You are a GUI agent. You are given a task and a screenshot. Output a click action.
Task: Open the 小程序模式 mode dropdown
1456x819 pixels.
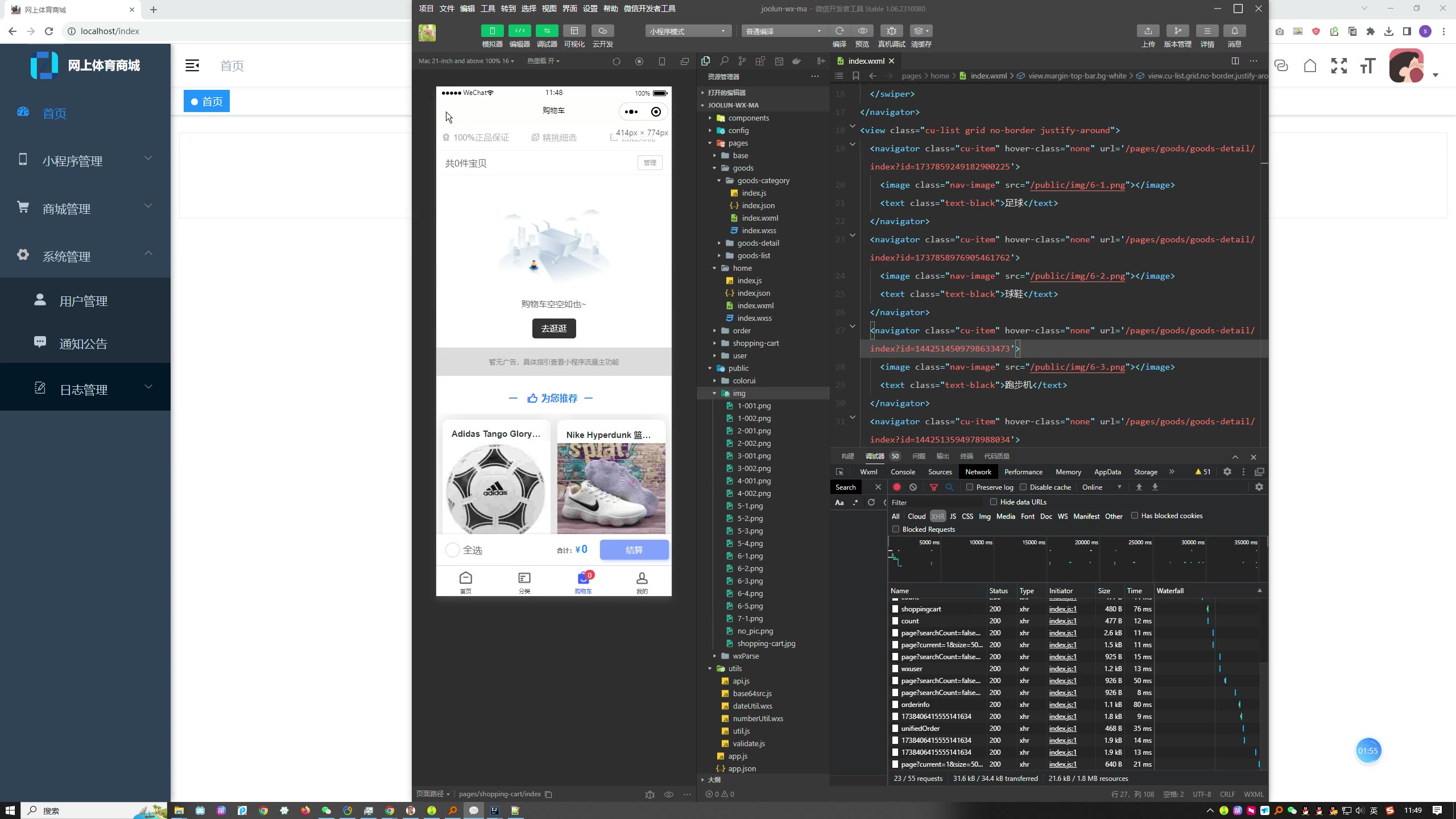pyautogui.click(x=688, y=31)
